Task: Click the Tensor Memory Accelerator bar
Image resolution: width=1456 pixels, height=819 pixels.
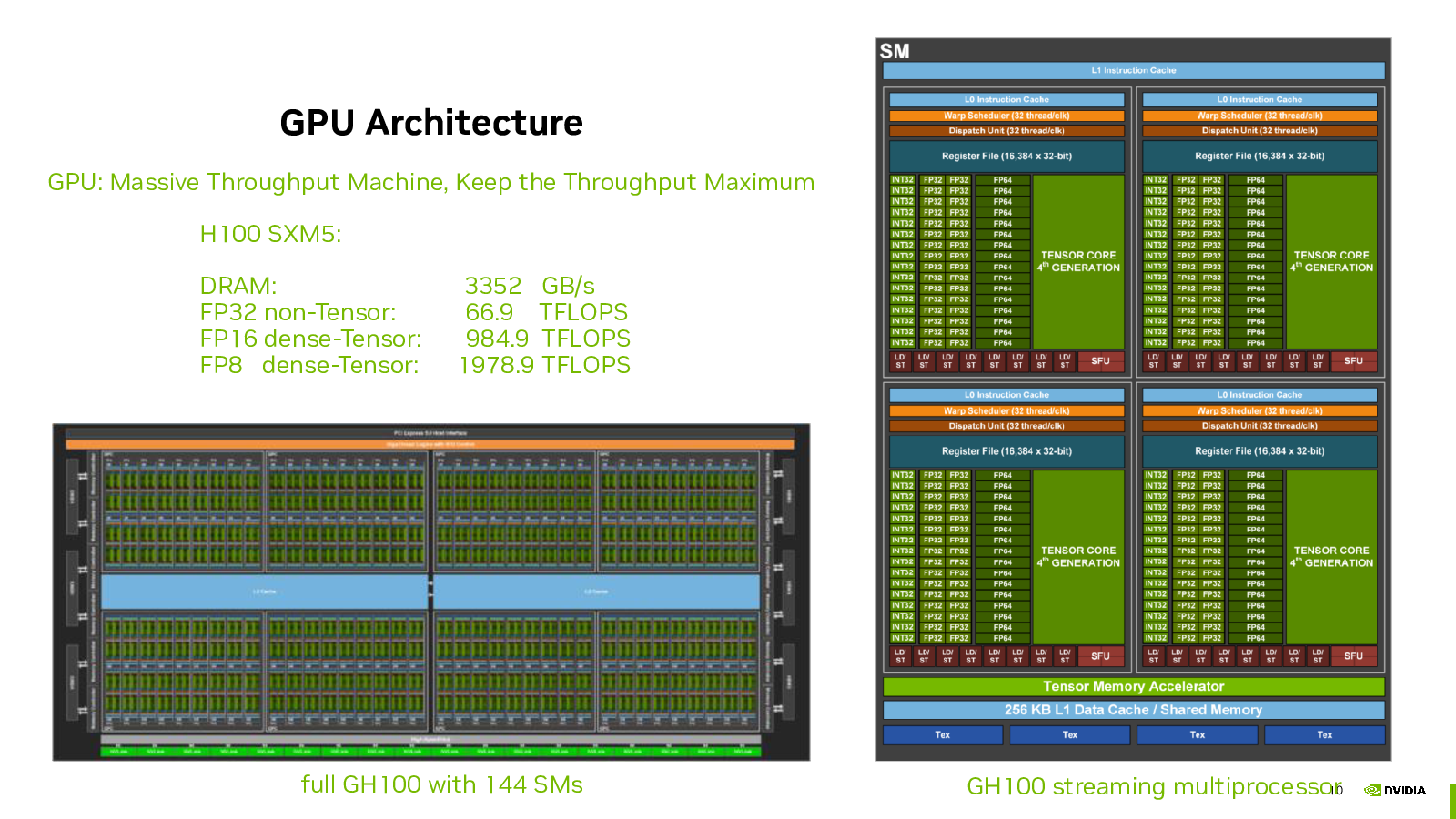Action: coord(1134,686)
